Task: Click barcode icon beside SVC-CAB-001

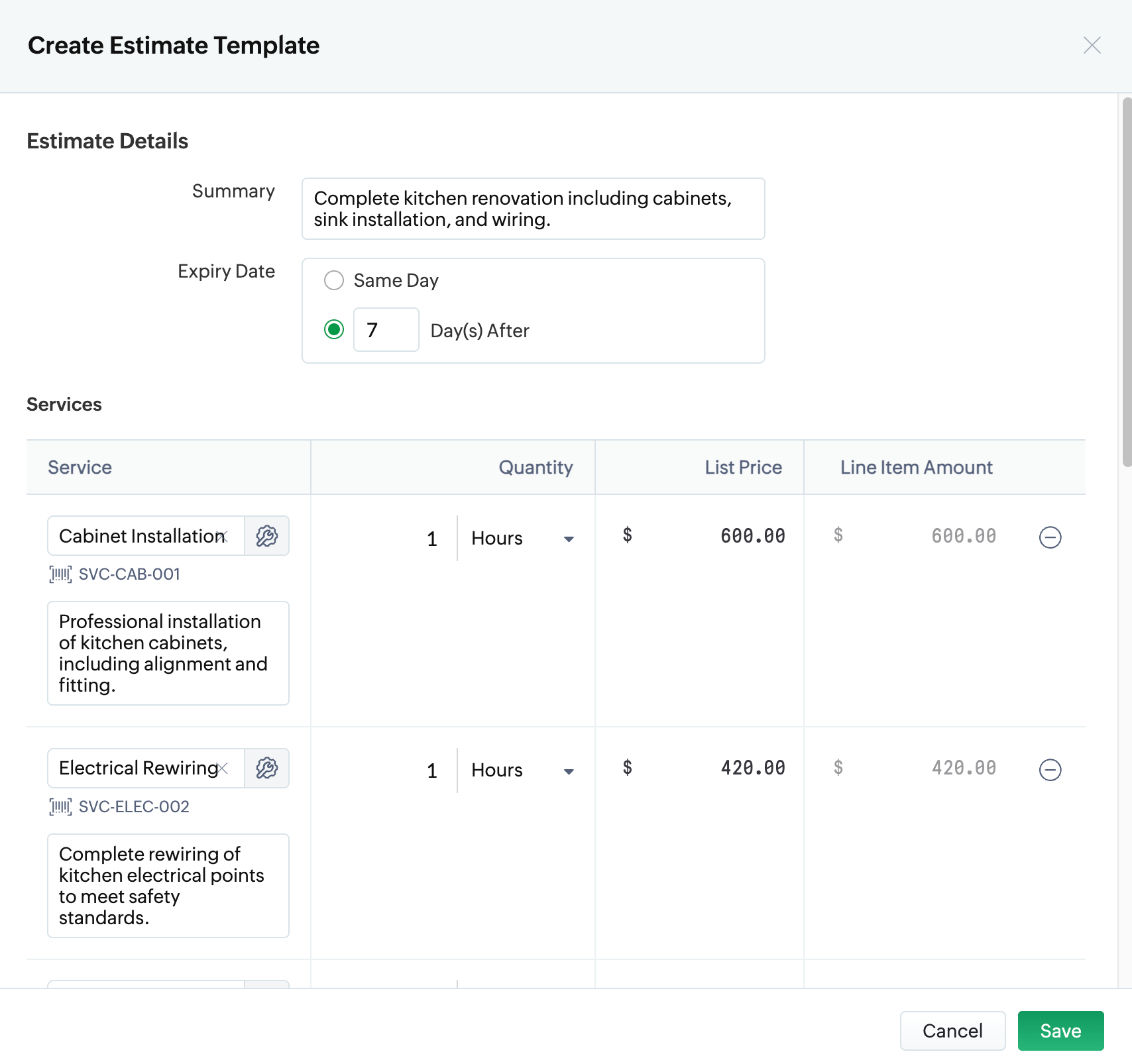Action: coord(60,574)
